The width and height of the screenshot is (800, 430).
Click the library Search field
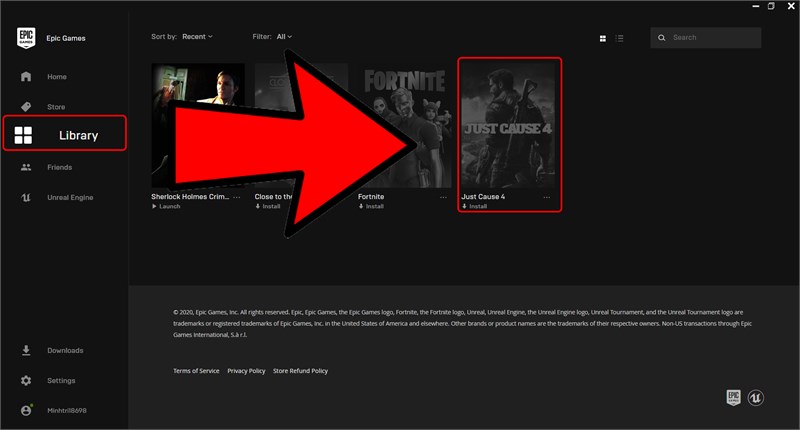(706, 38)
